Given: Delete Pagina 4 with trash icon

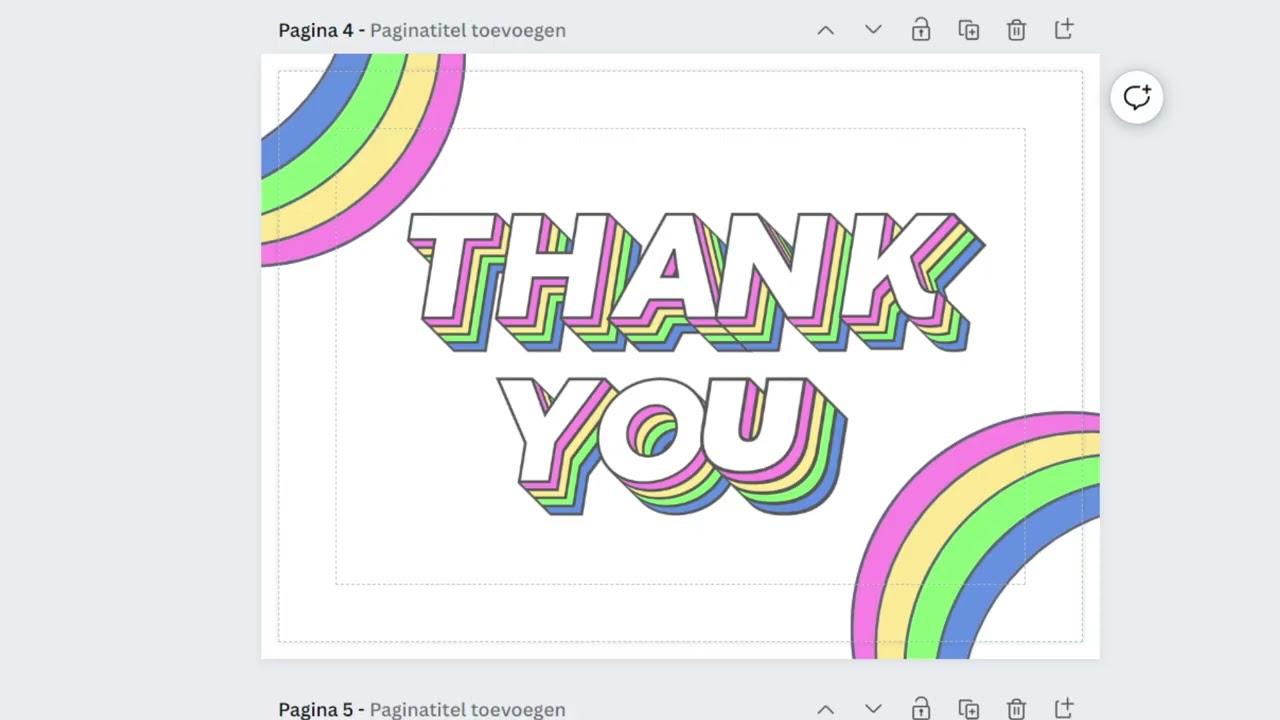Looking at the screenshot, I should click(x=1017, y=30).
